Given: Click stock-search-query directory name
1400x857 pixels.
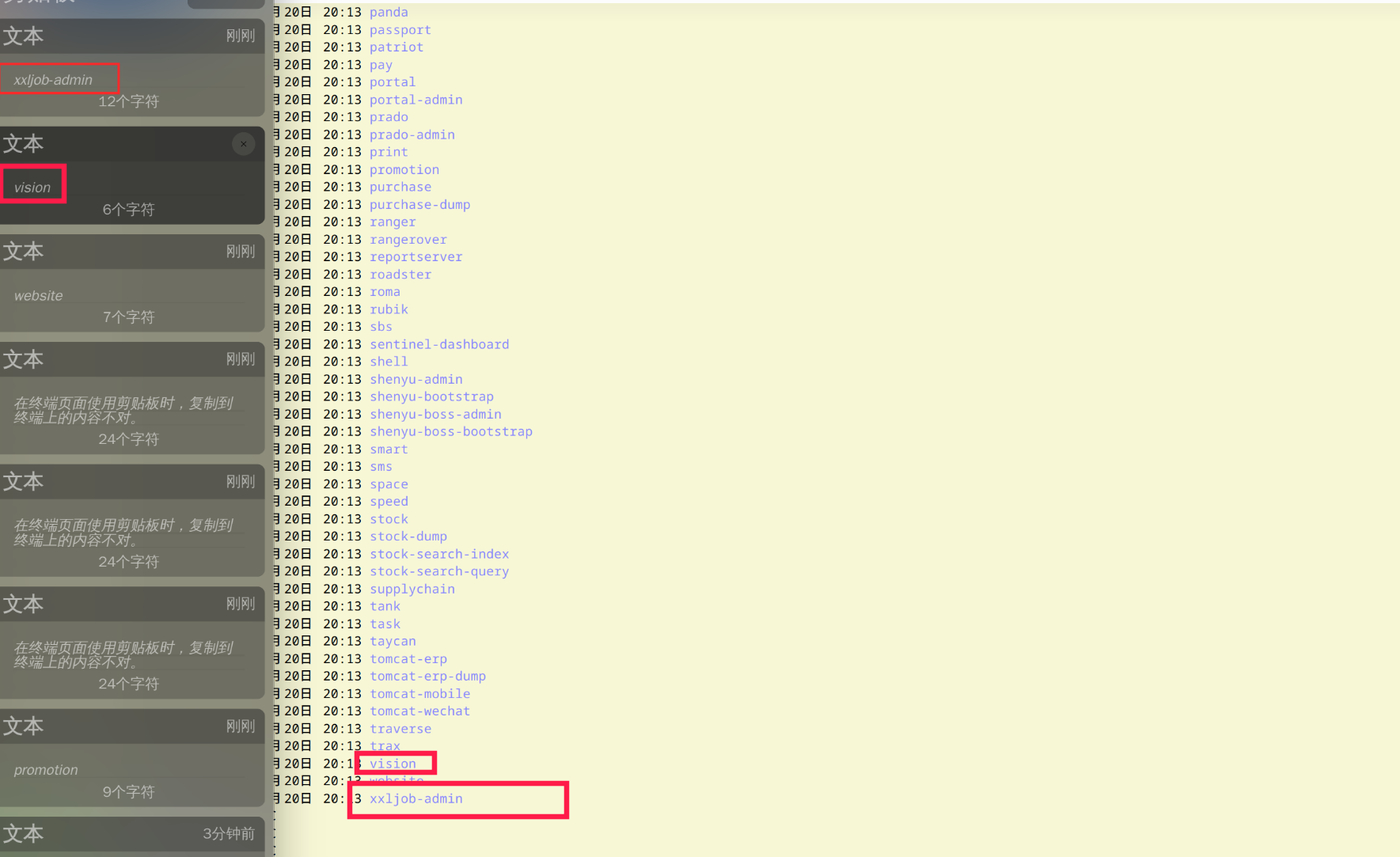Looking at the screenshot, I should [439, 571].
